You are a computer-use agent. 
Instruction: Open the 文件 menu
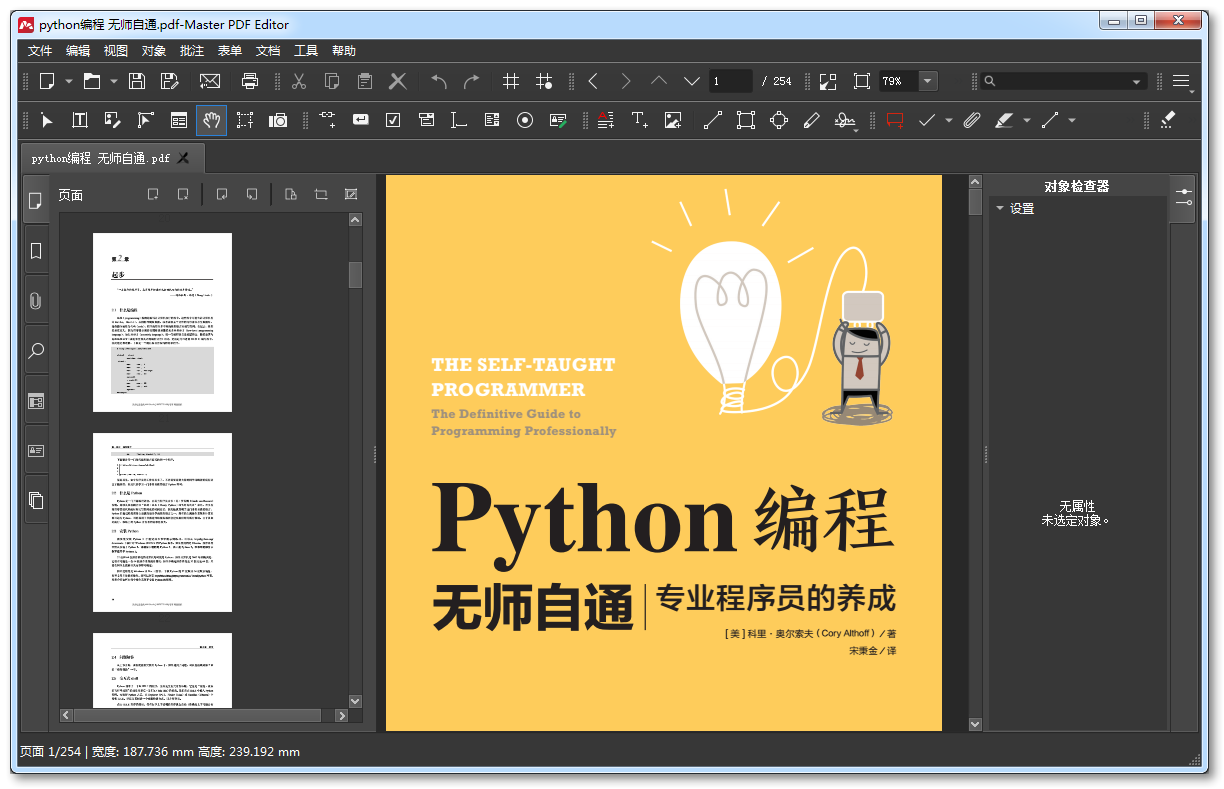pyautogui.click(x=40, y=51)
